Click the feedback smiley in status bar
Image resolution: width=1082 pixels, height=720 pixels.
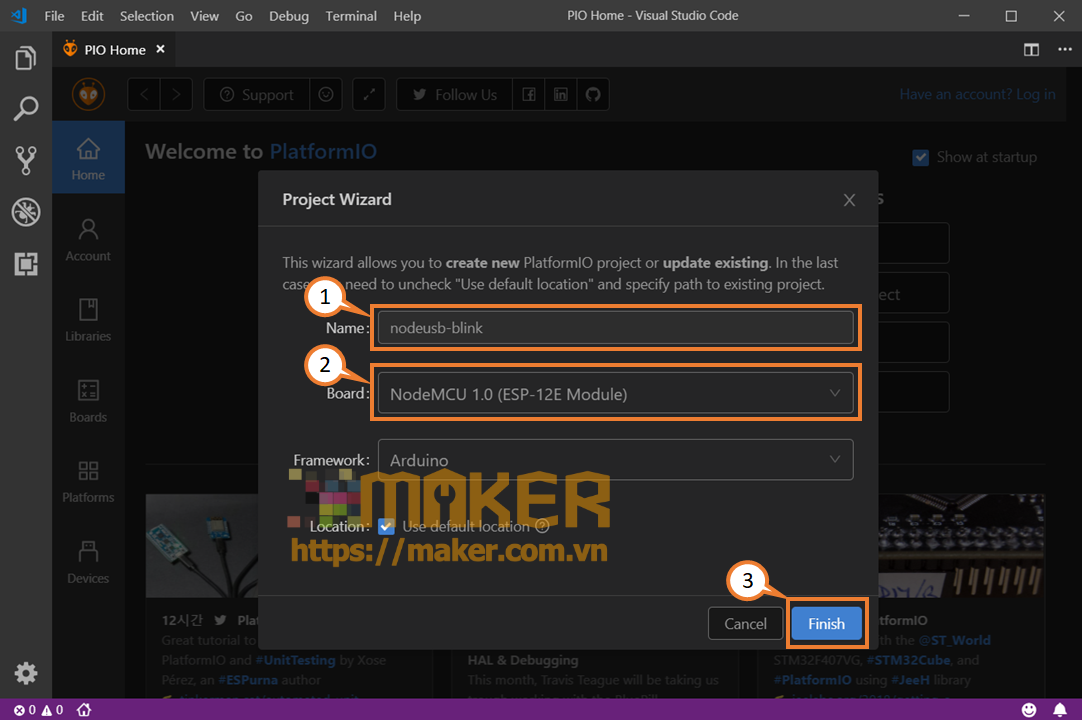tap(1029, 710)
